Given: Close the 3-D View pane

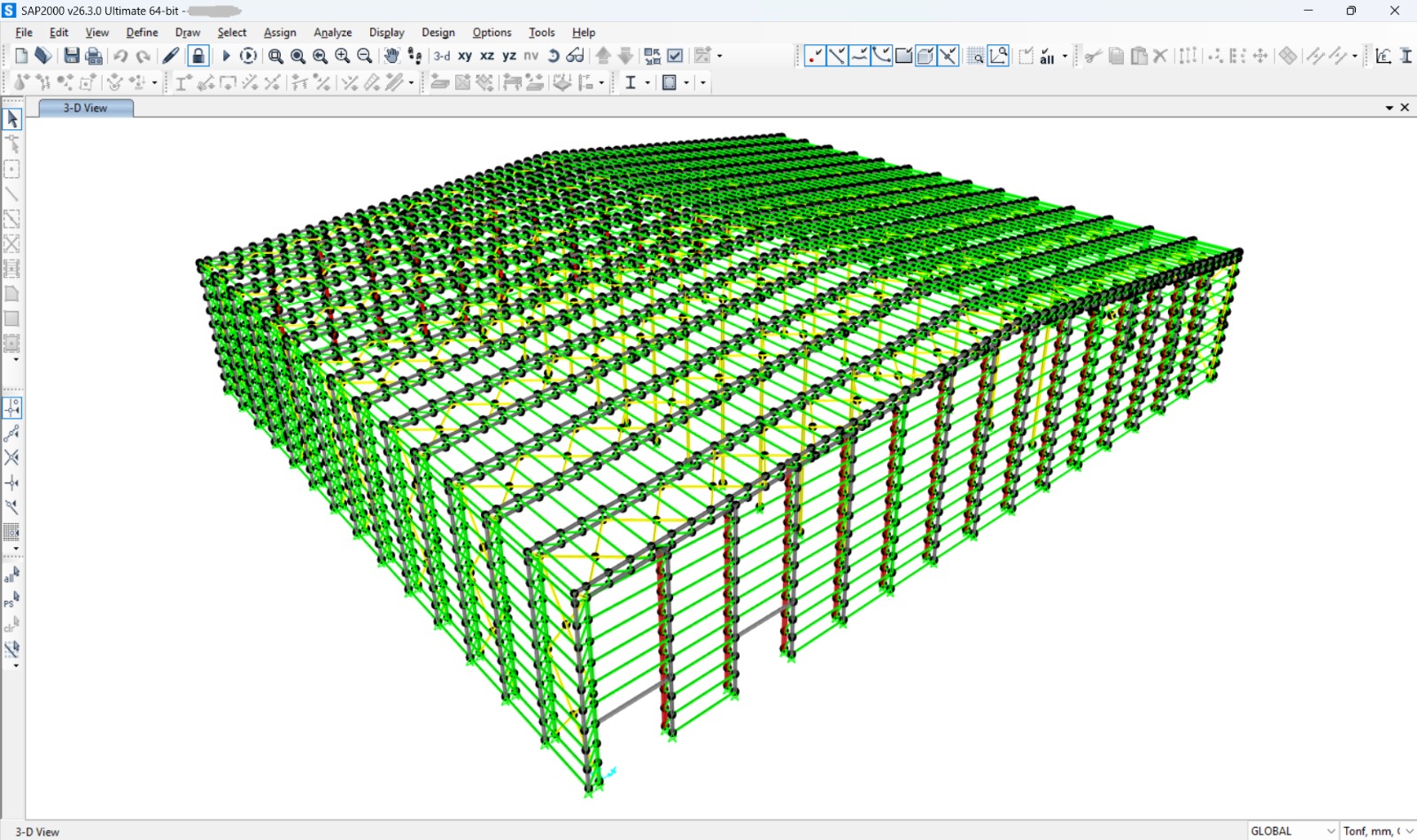Looking at the screenshot, I should click(1405, 107).
